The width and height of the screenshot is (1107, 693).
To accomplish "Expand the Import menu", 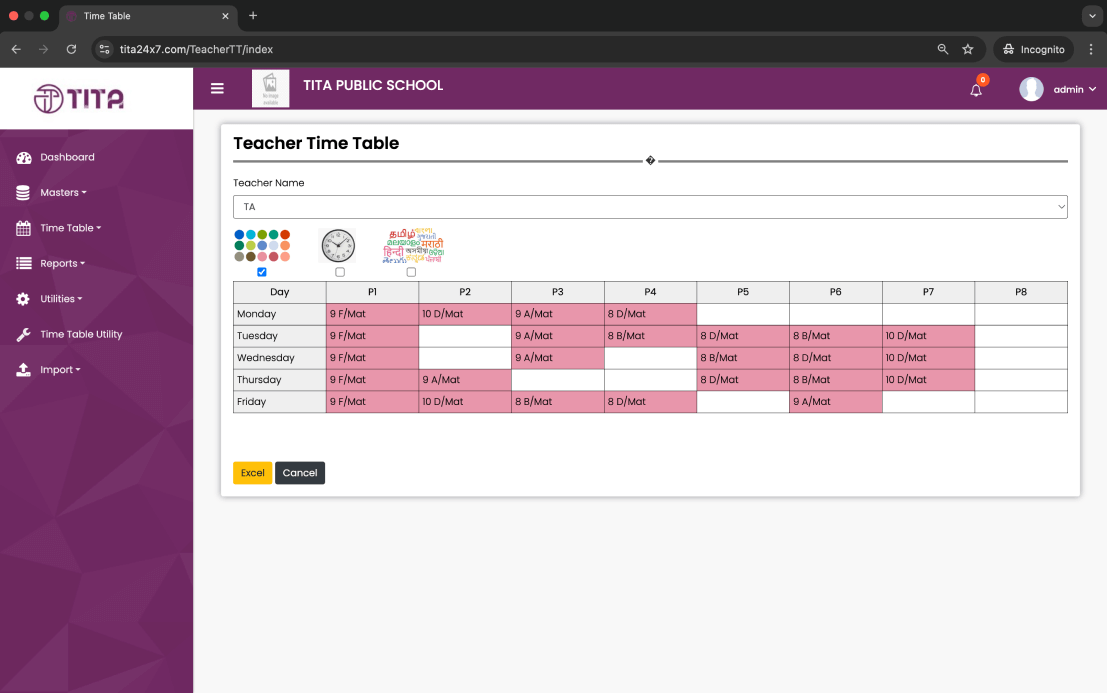I will click(x=60, y=370).
